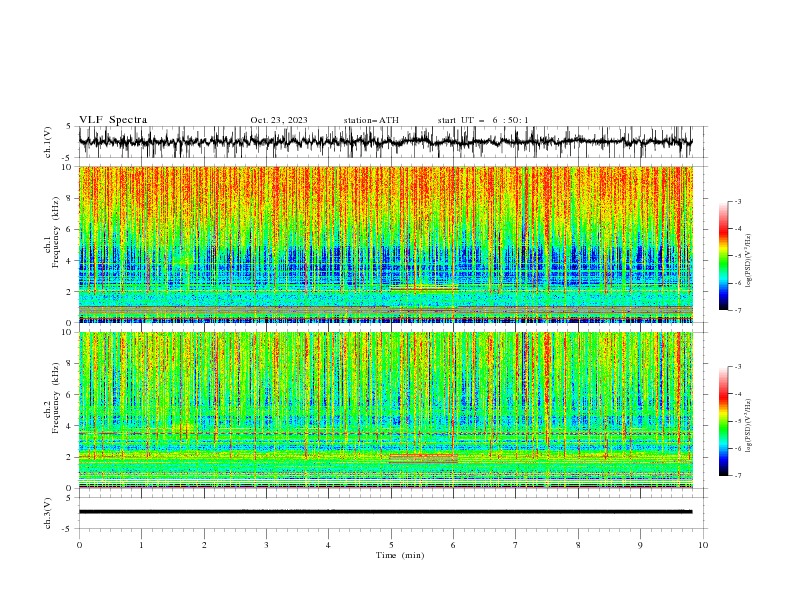Viewport: 792px width, 612px height.
Task: Click the time axis tick label "7"
Action: click(516, 545)
